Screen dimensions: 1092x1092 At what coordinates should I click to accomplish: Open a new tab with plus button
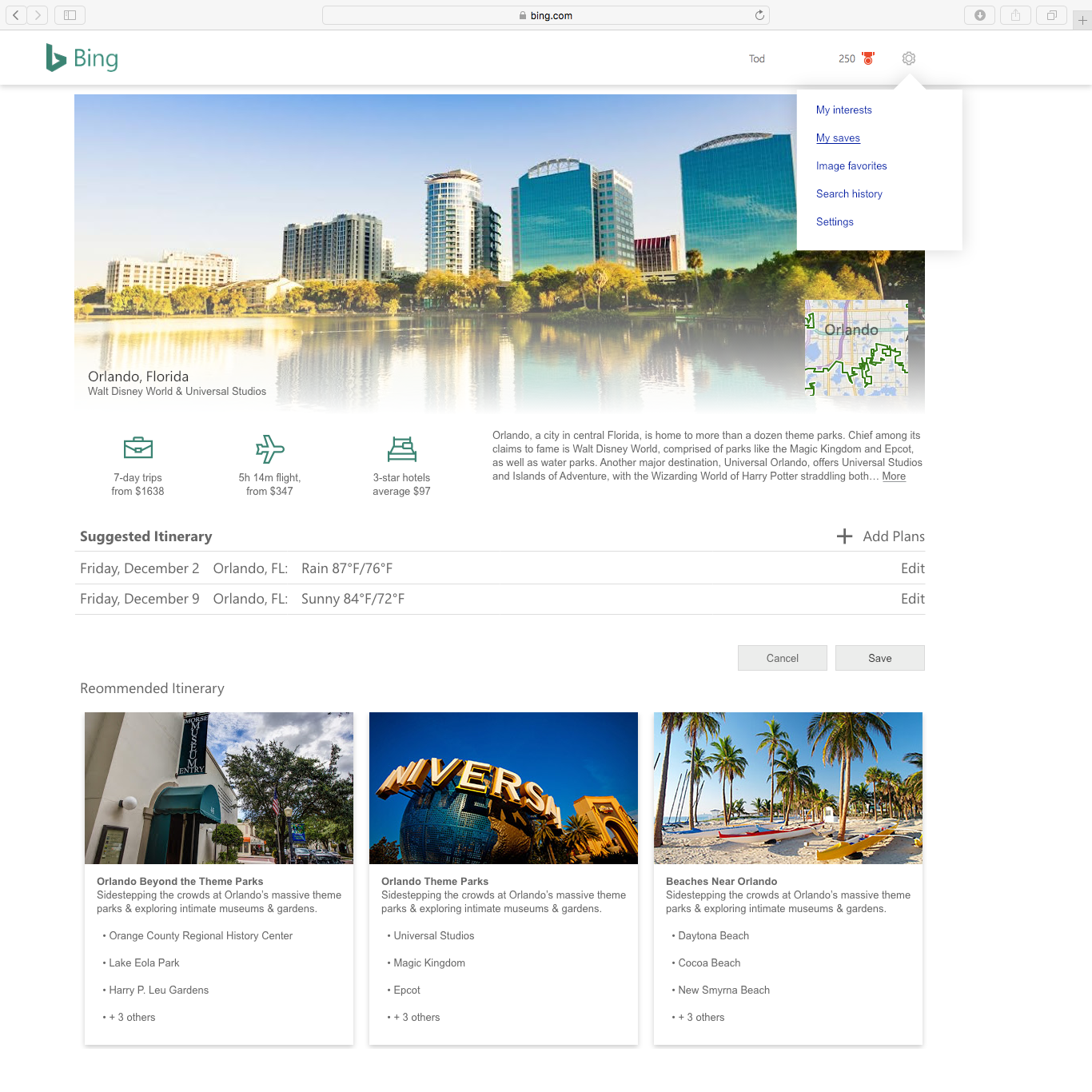point(1082,20)
